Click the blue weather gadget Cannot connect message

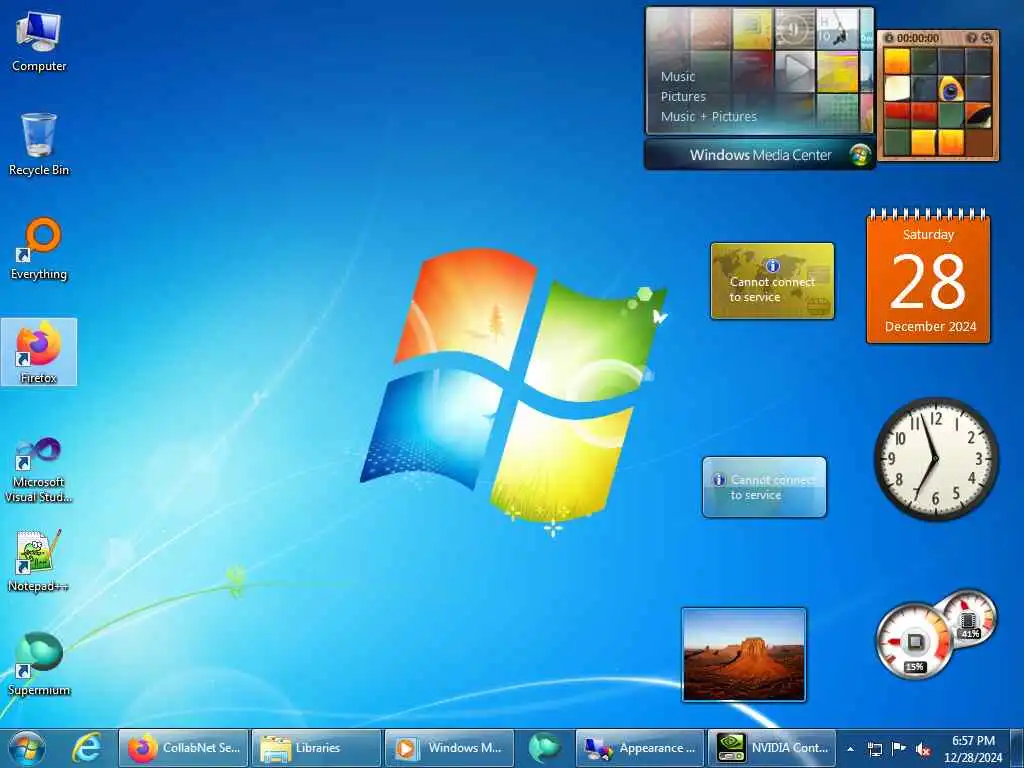[773, 487]
